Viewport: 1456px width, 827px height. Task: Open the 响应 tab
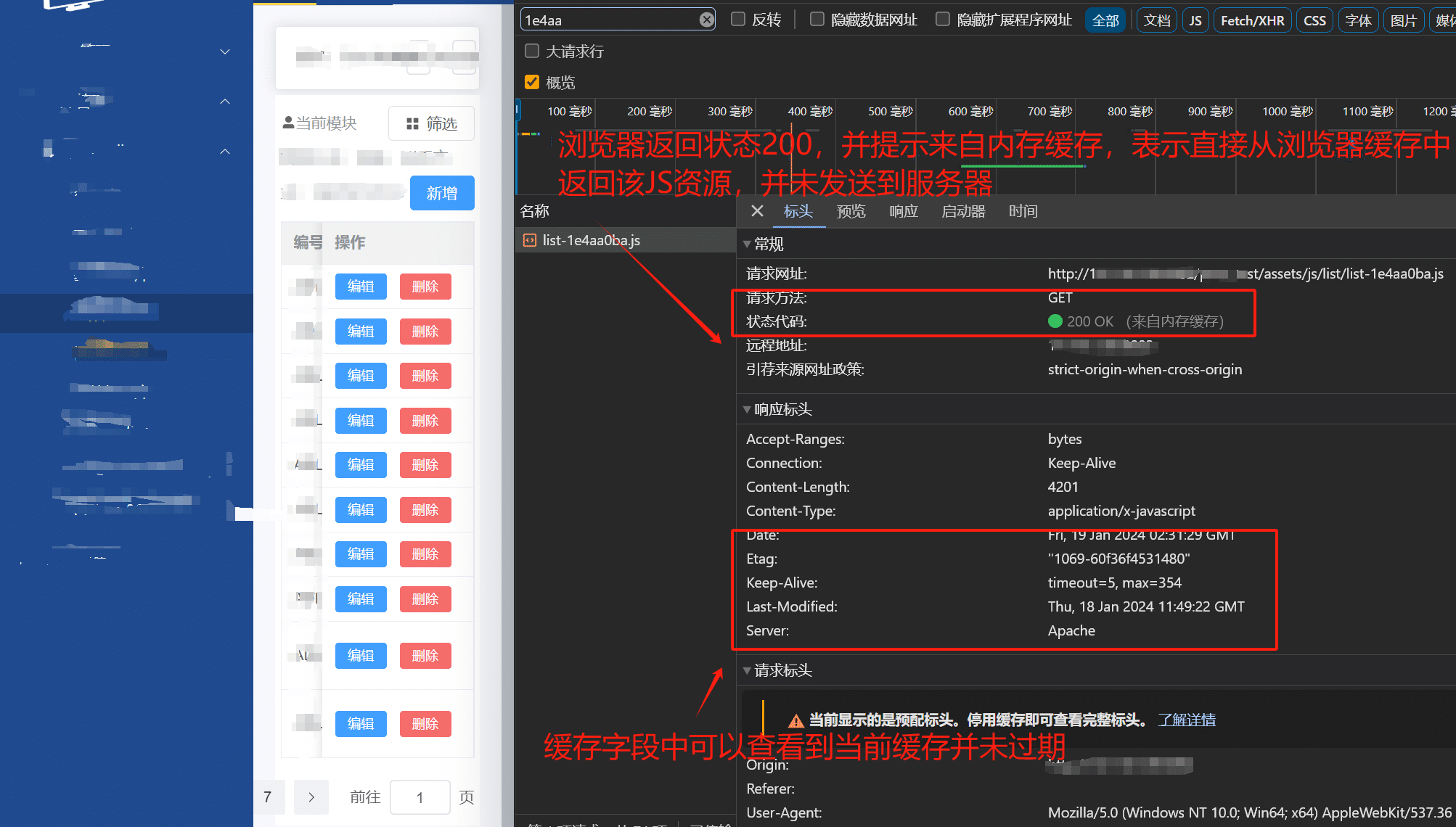(x=904, y=211)
